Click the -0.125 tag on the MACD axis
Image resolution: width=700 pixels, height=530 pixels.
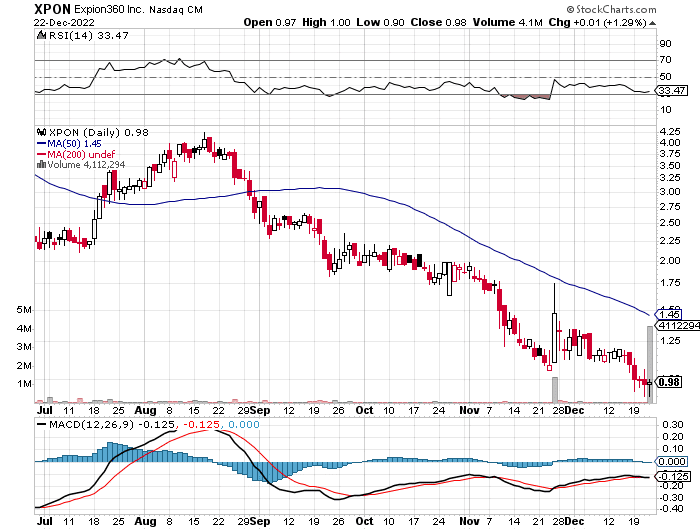coord(672,476)
